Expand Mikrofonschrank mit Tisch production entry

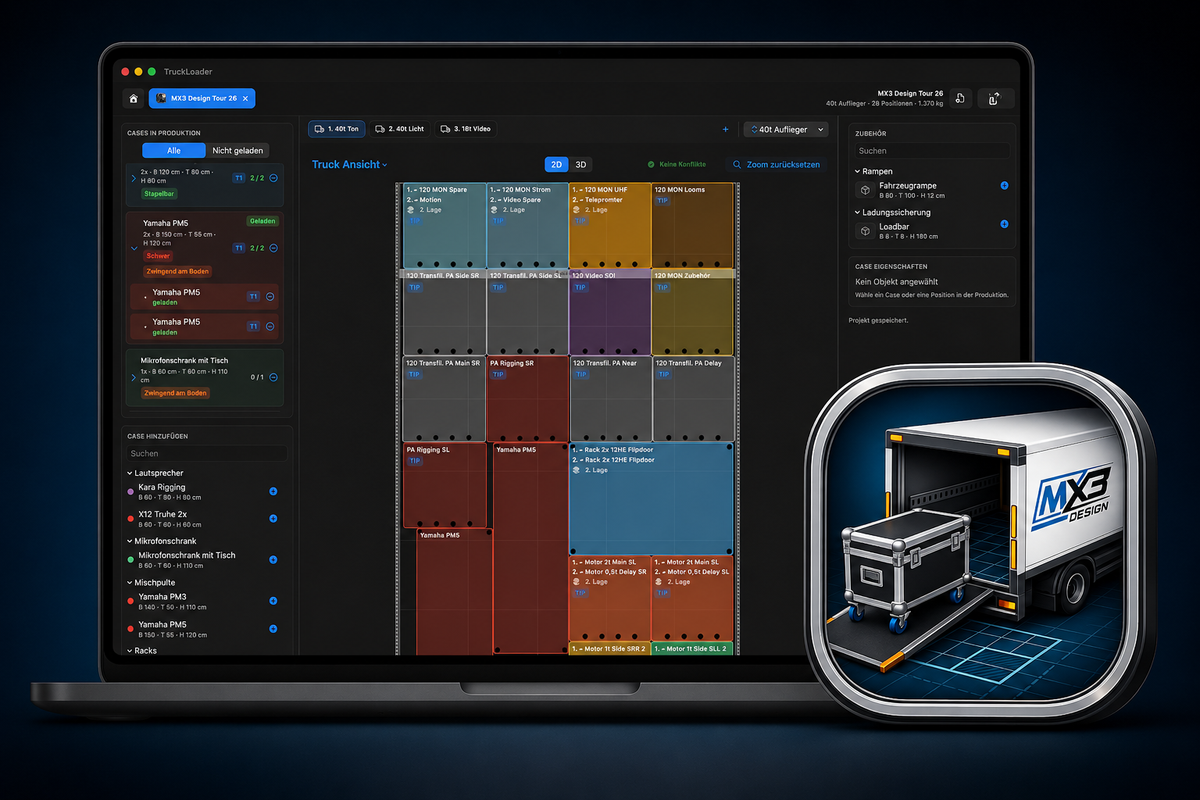click(133, 377)
